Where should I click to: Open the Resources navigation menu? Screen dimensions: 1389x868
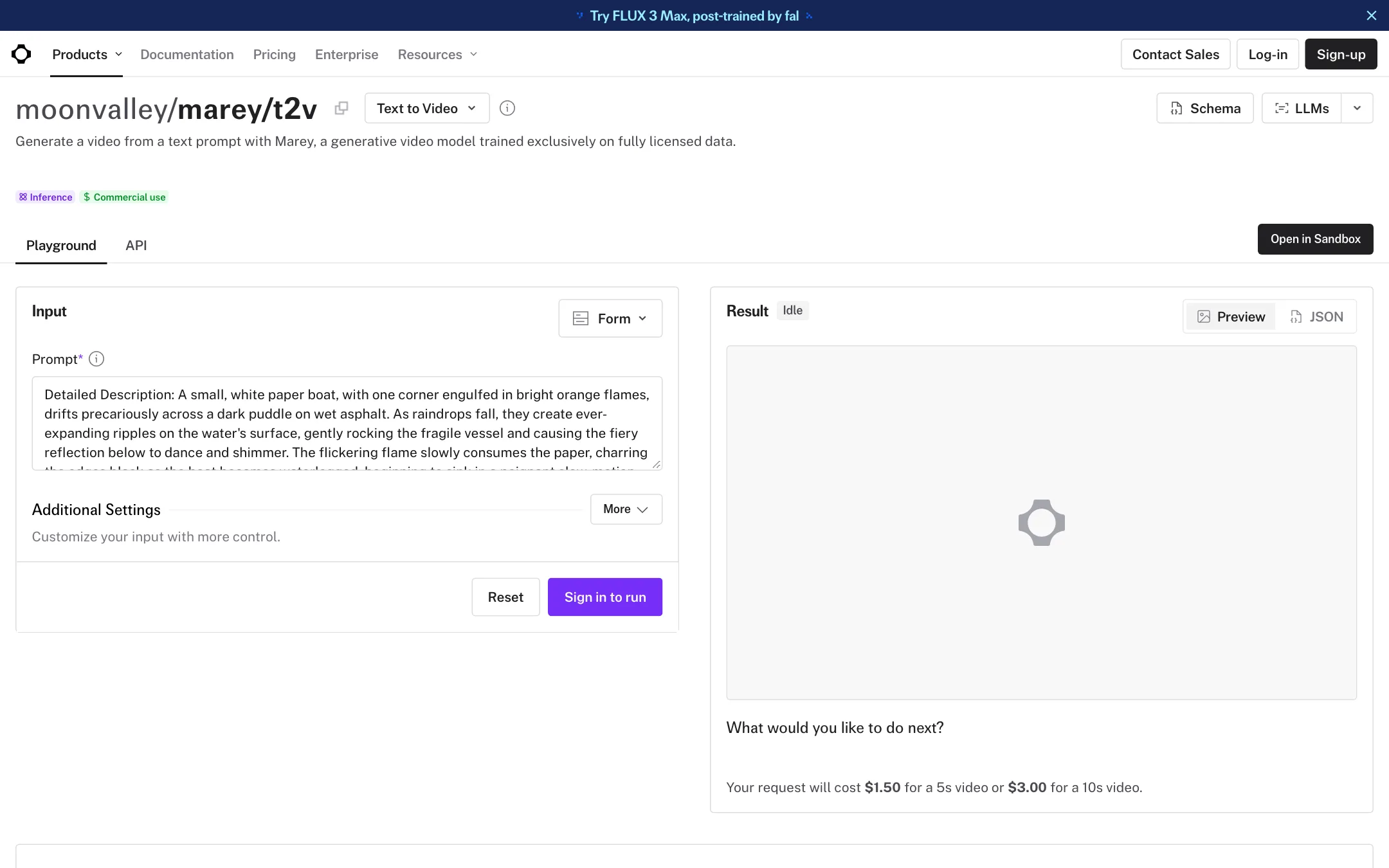438,55
